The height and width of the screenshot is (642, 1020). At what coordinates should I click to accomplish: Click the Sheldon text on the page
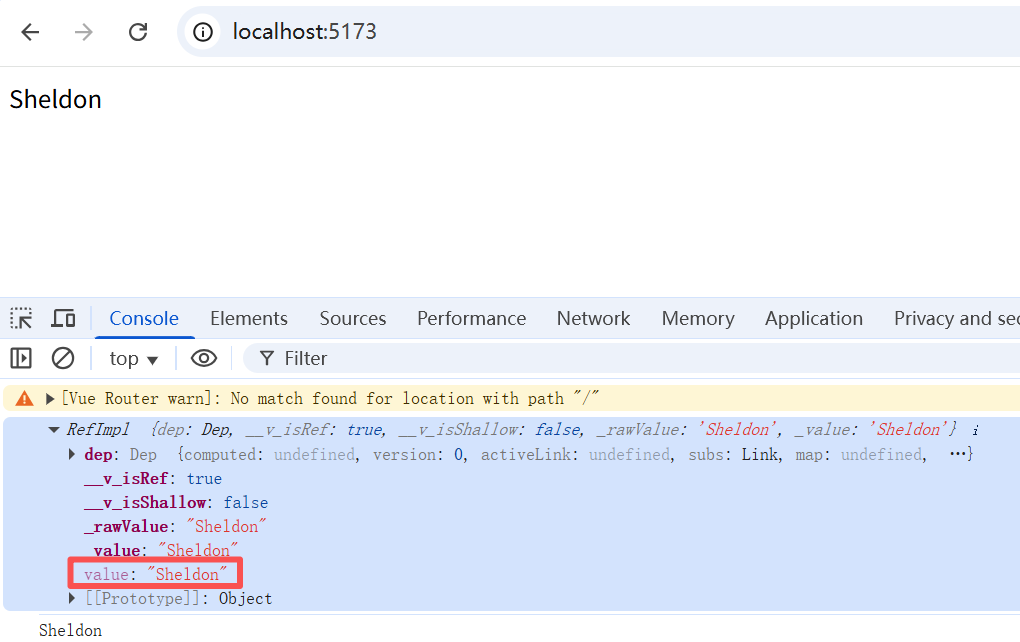(55, 100)
